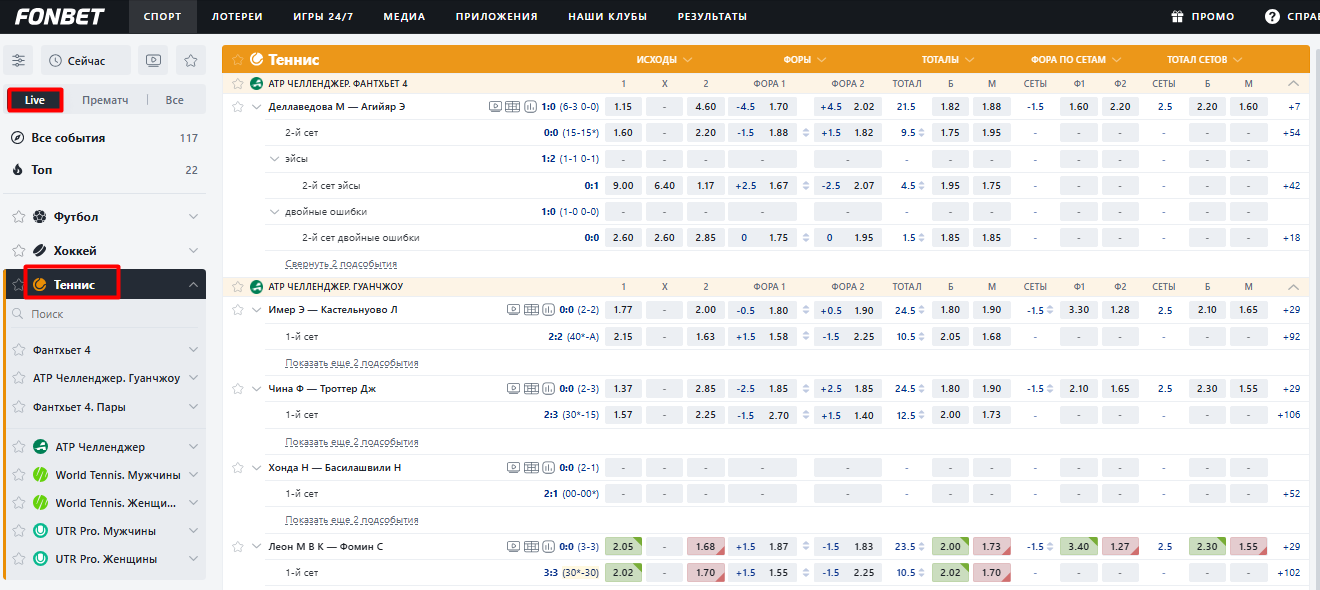Click the Сейчас time filter button
Image resolution: width=1320 pixels, height=590 pixels.
pyautogui.click(x=87, y=61)
